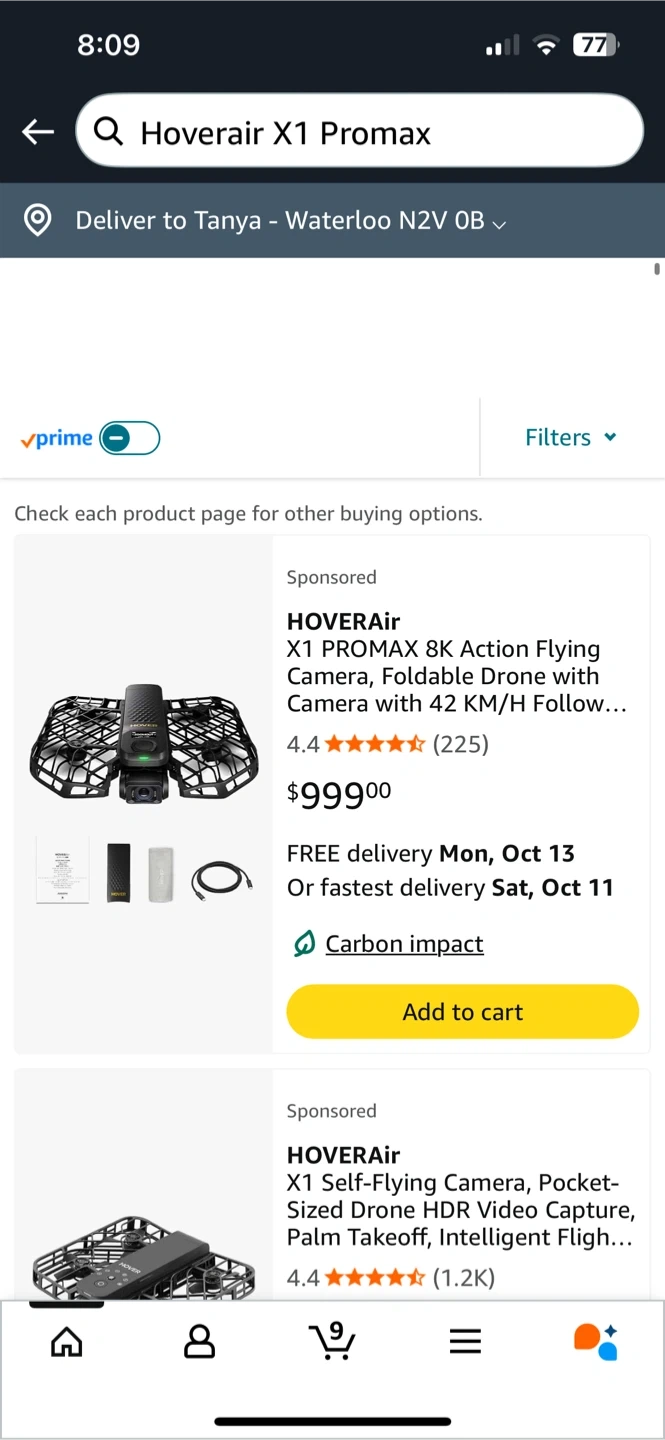Screen dimensions: 665x1440
Task: Open the X1 PROMAX drone image
Action: tap(144, 743)
